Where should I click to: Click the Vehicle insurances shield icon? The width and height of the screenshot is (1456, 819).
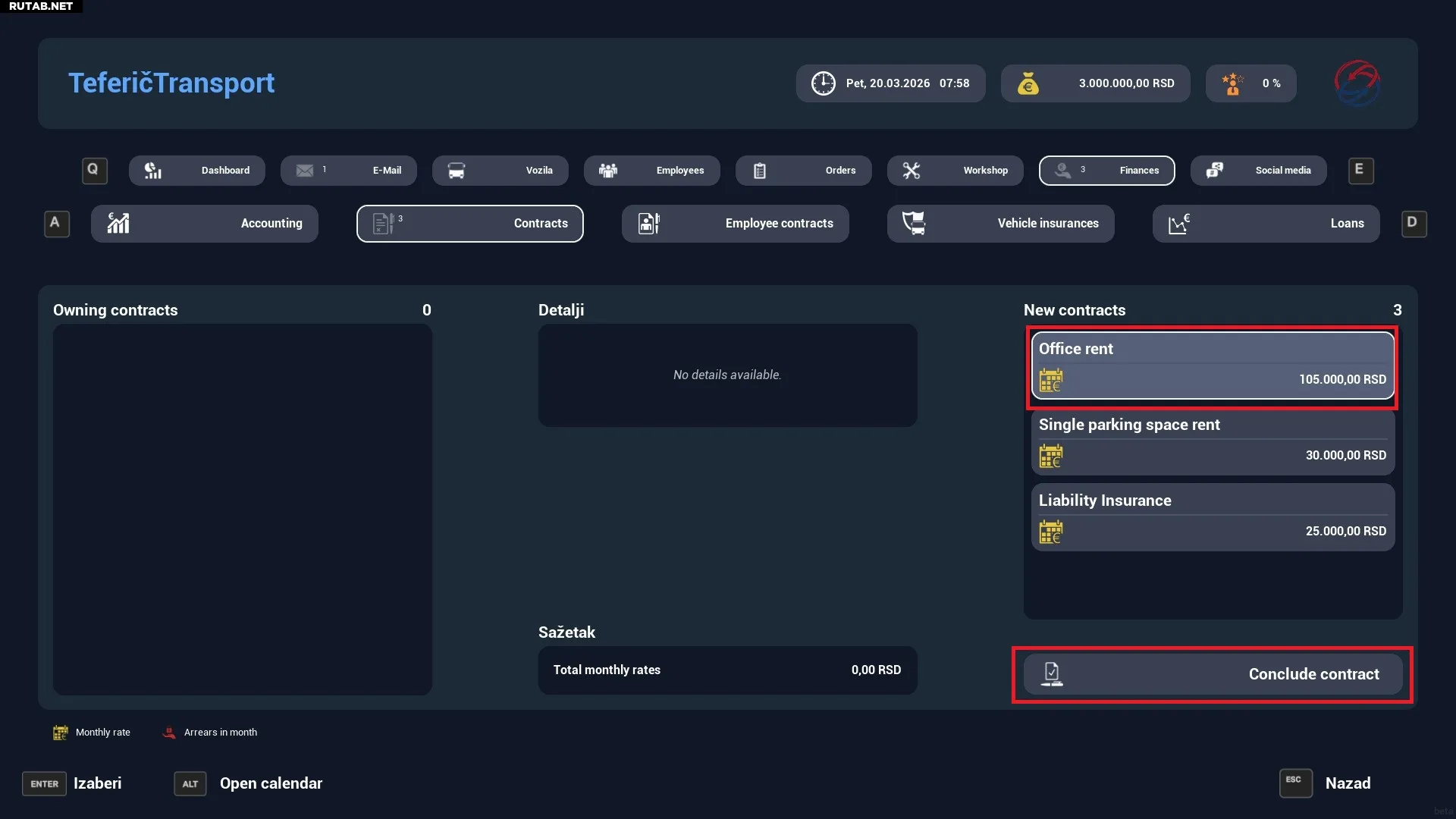click(913, 223)
